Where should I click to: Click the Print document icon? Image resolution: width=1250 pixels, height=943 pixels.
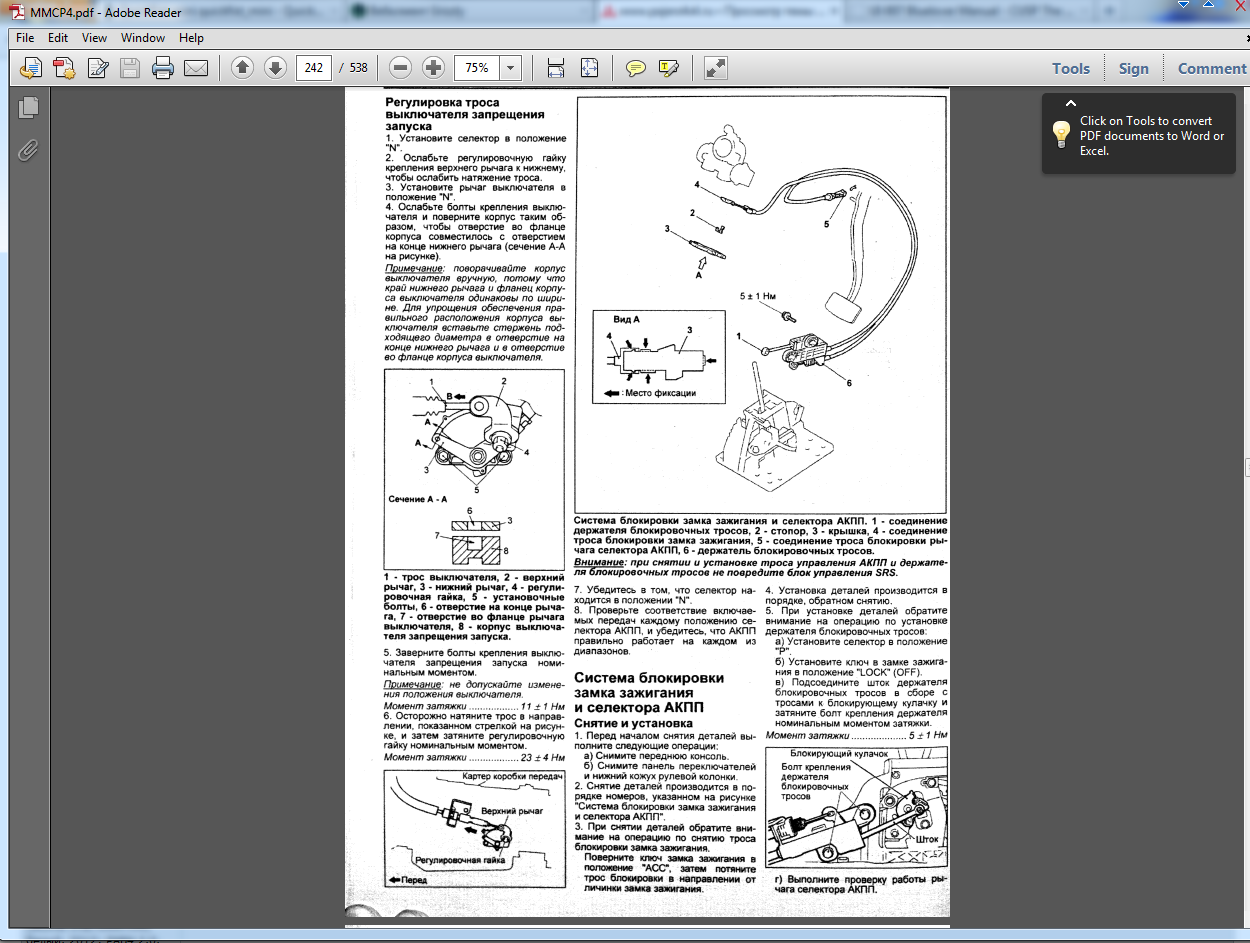pyautogui.click(x=163, y=68)
